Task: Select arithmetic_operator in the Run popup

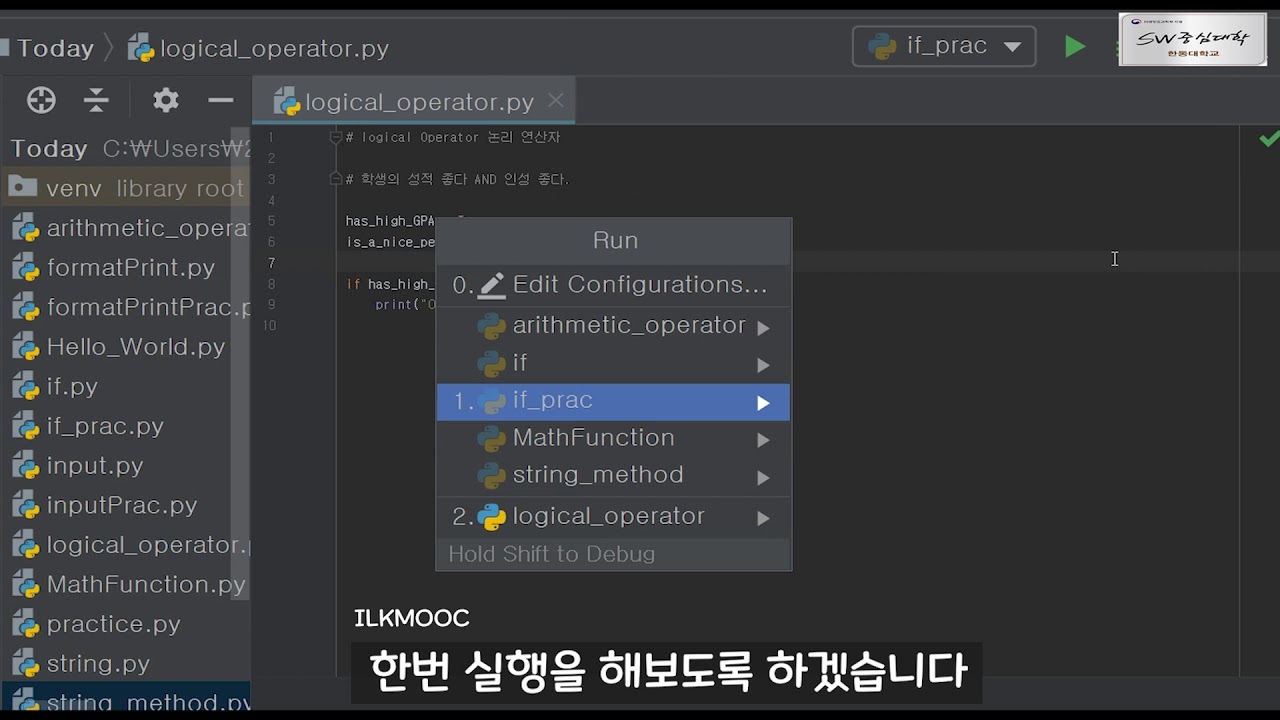Action: coord(613,326)
